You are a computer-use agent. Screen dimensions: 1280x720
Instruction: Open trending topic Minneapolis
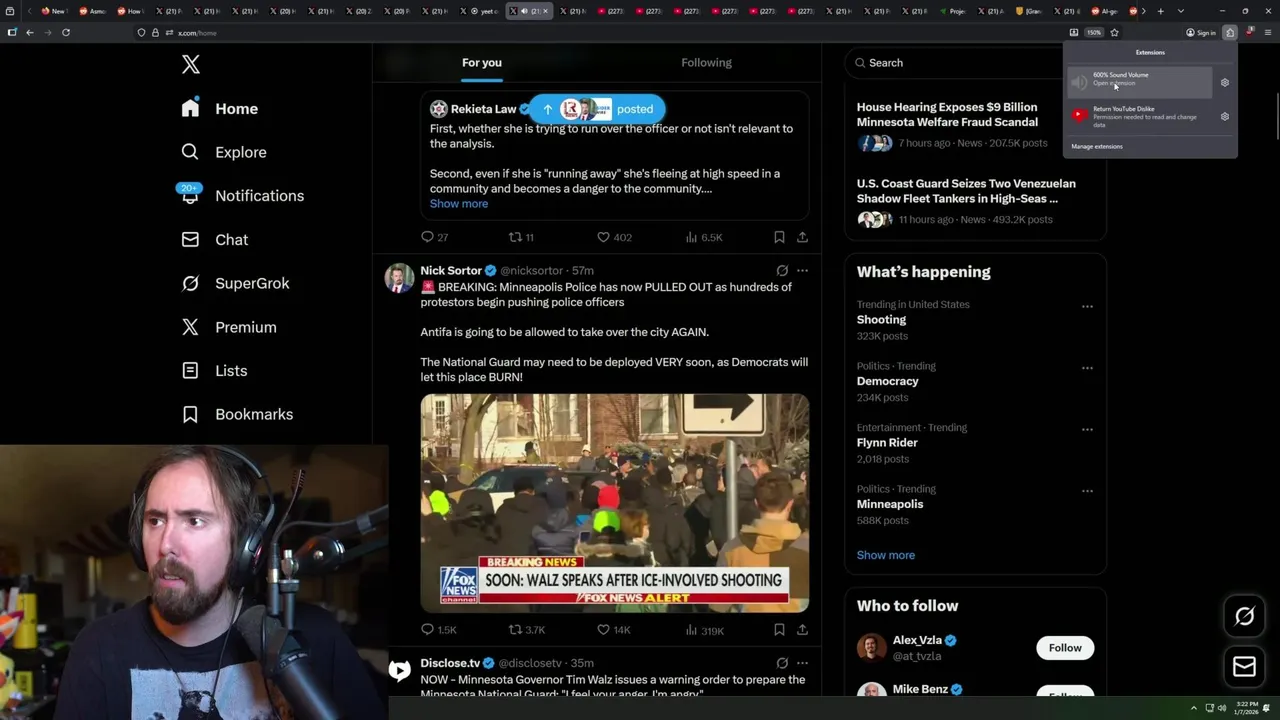(x=890, y=504)
